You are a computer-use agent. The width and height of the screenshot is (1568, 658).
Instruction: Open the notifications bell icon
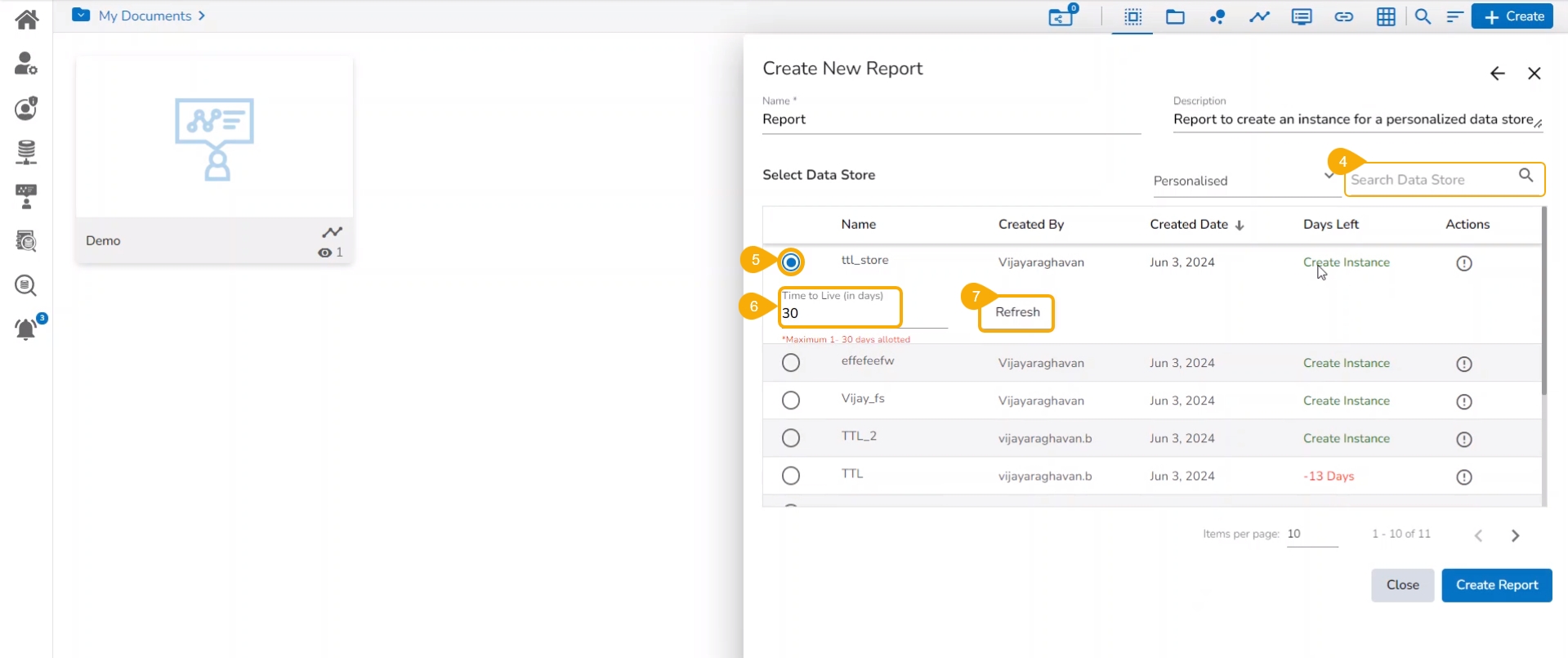pos(26,329)
